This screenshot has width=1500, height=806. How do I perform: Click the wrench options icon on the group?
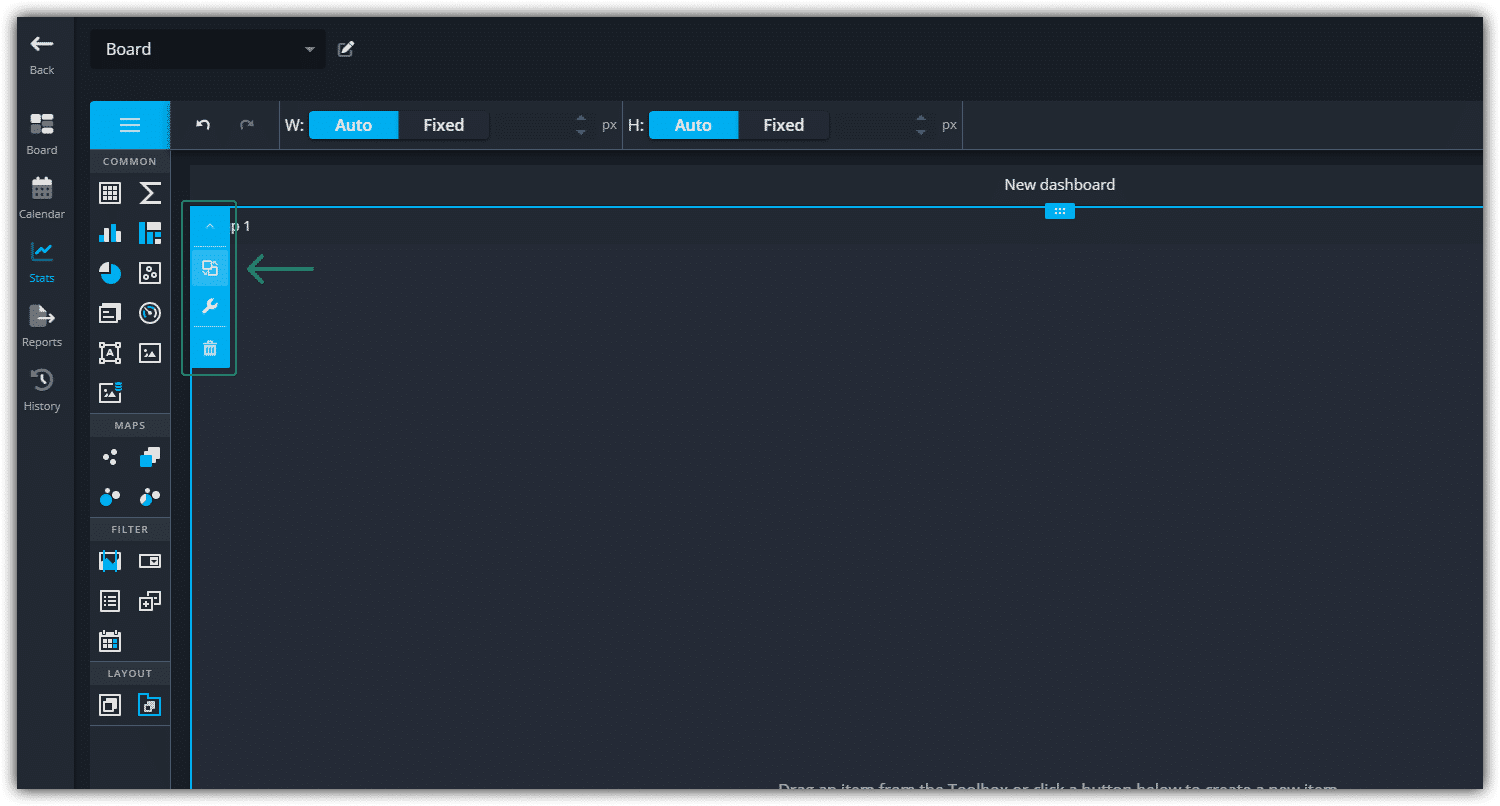click(210, 306)
